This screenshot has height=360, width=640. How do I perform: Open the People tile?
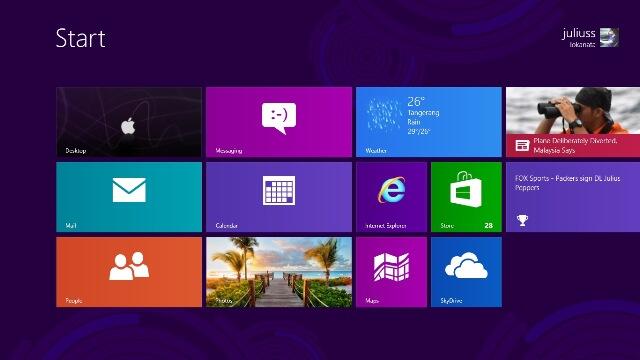129,272
